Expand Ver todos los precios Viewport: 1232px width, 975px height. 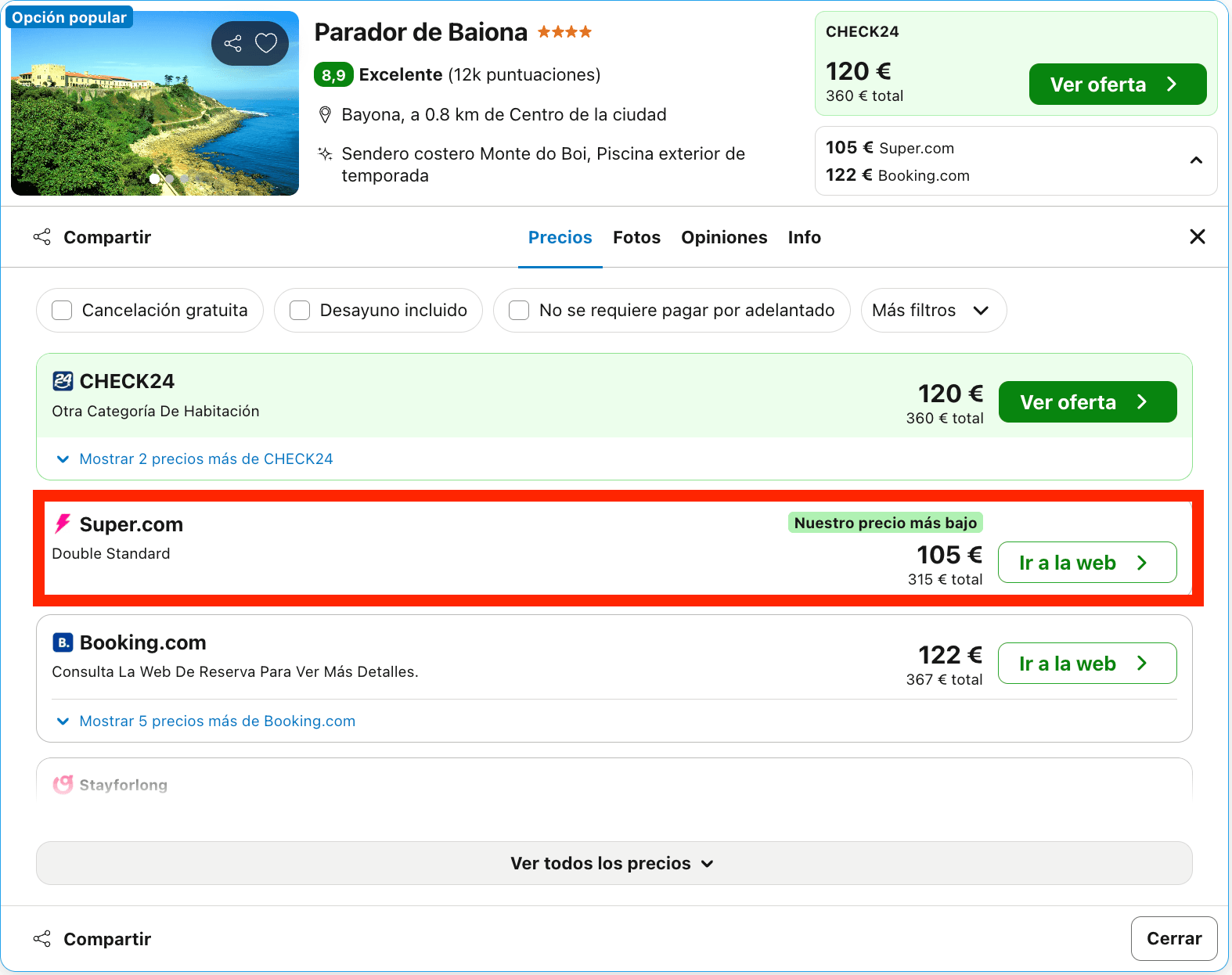pyautogui.click(x=614, y=863)
